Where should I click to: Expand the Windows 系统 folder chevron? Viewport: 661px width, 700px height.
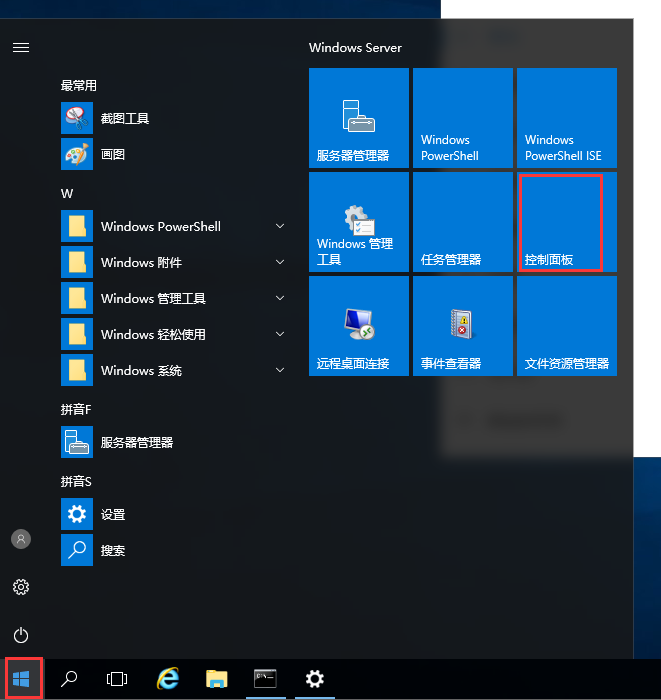pyautogui.click(x=280, y=370)
